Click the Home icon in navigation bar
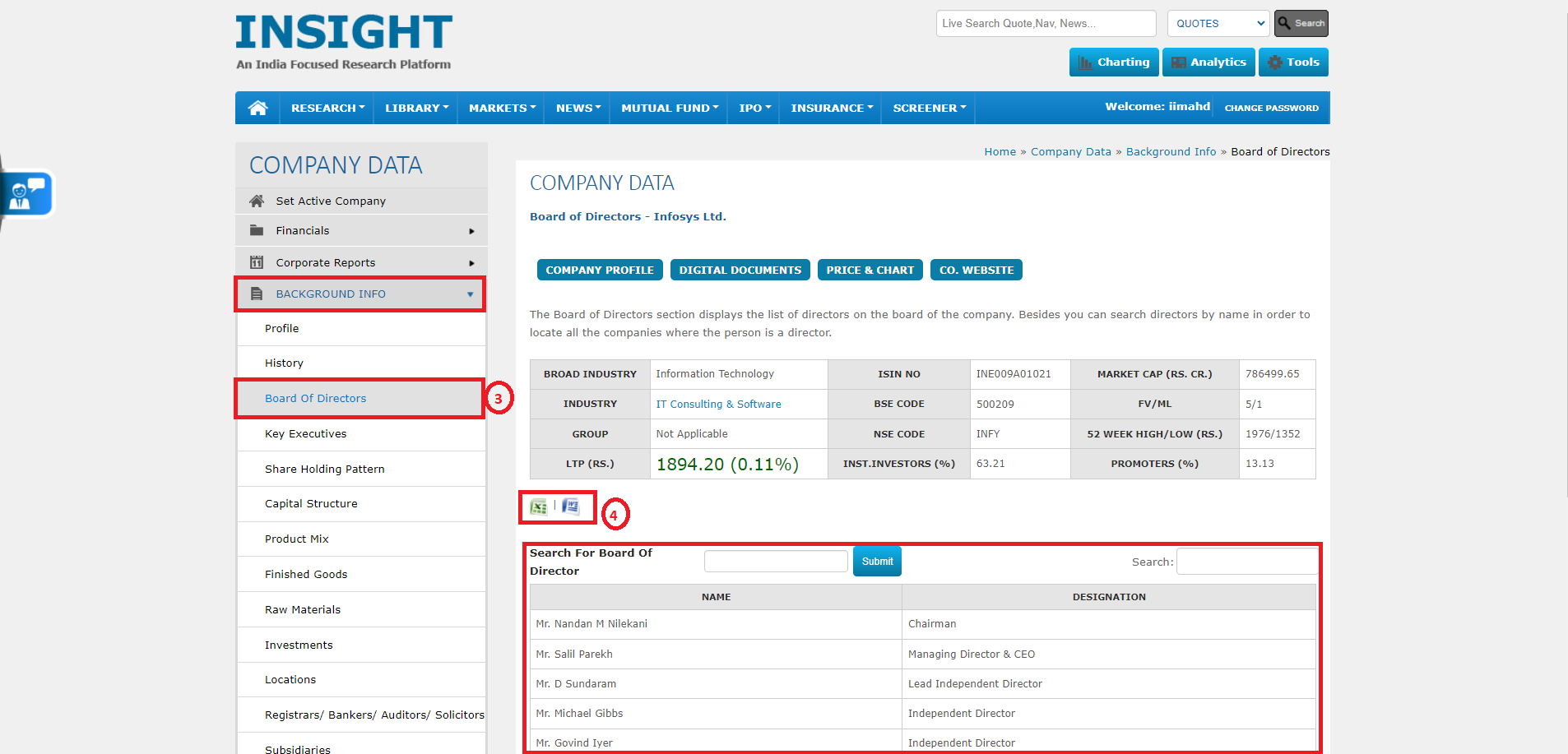This screenshot has width=1568, height=754. [x=257, y=108]
